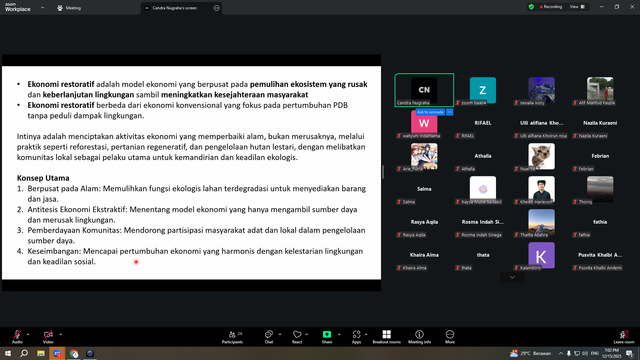The width and height of the screenshot is (640, 360).
Task: Select the Khaira Alma participant tile
Action: click(x=424, y=256)
